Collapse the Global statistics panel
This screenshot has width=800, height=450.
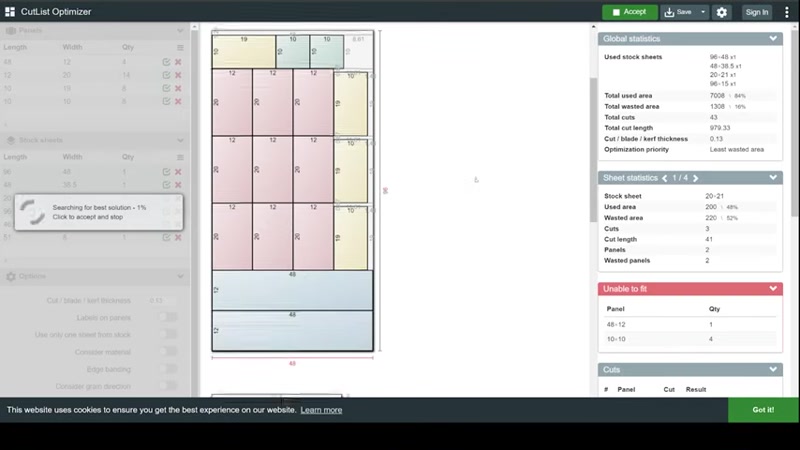click(773, 38)
